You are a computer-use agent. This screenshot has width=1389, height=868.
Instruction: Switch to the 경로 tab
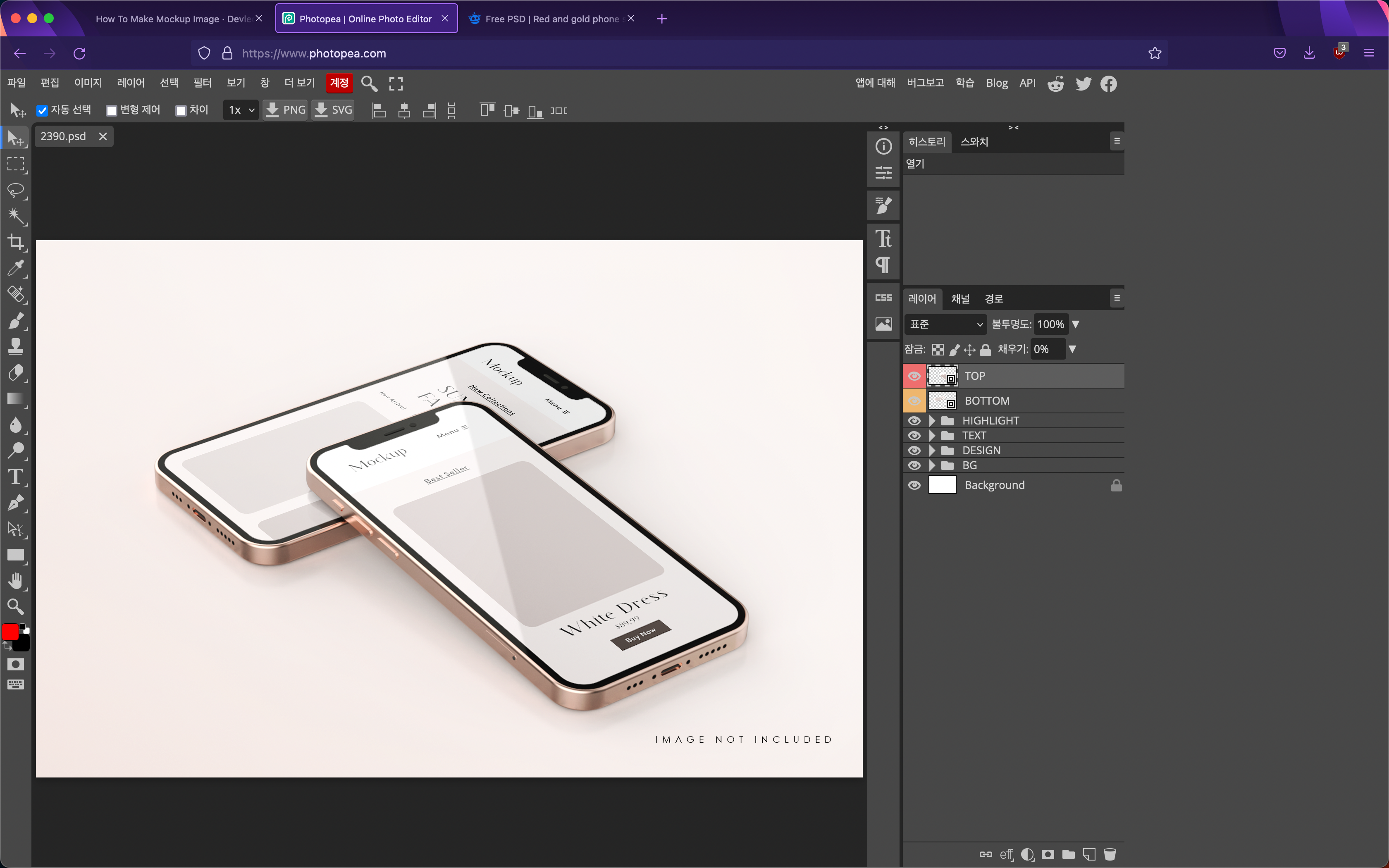point(994,299)
